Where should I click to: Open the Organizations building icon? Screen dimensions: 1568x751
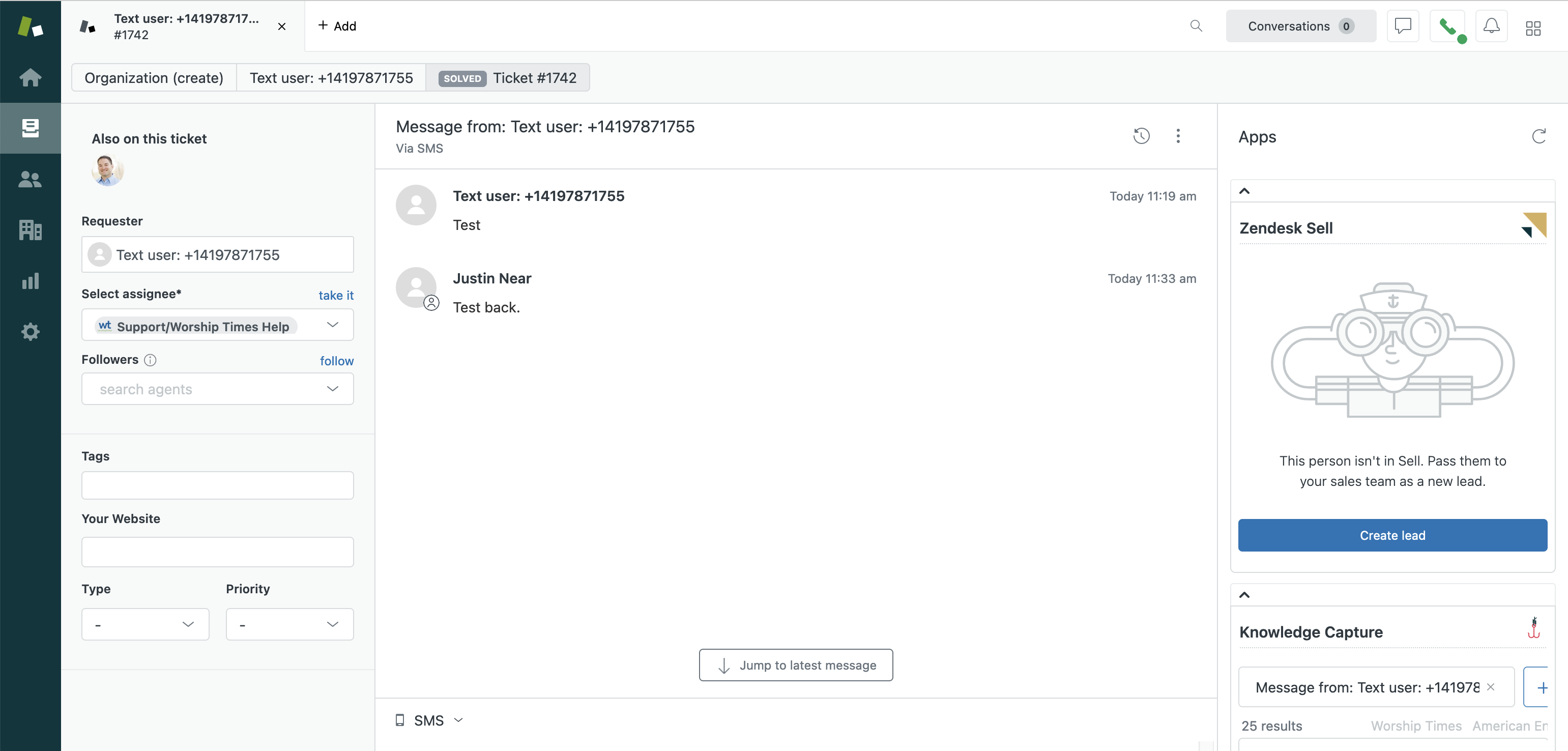coord(30,229)
